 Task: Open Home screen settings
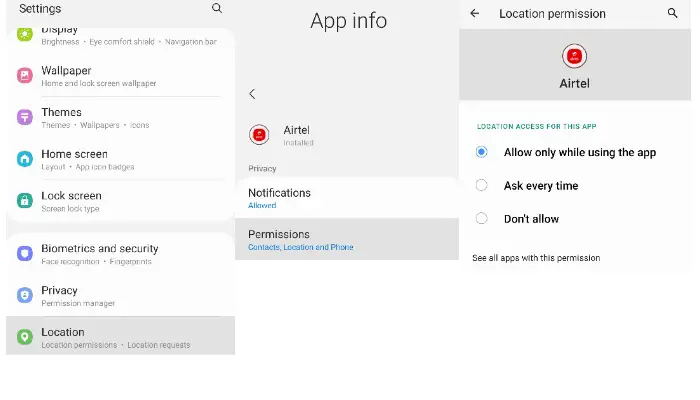coord(121,159)
